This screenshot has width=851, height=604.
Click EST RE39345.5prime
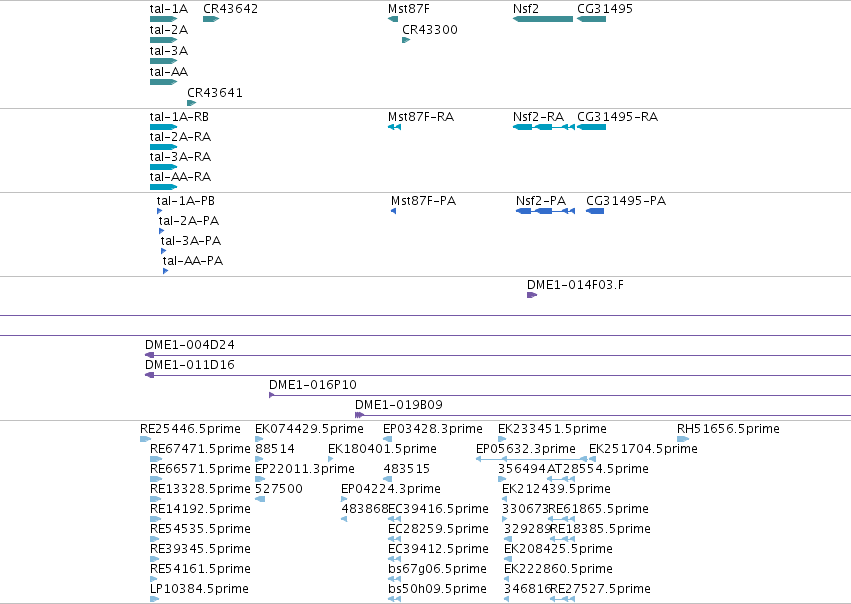155,560
